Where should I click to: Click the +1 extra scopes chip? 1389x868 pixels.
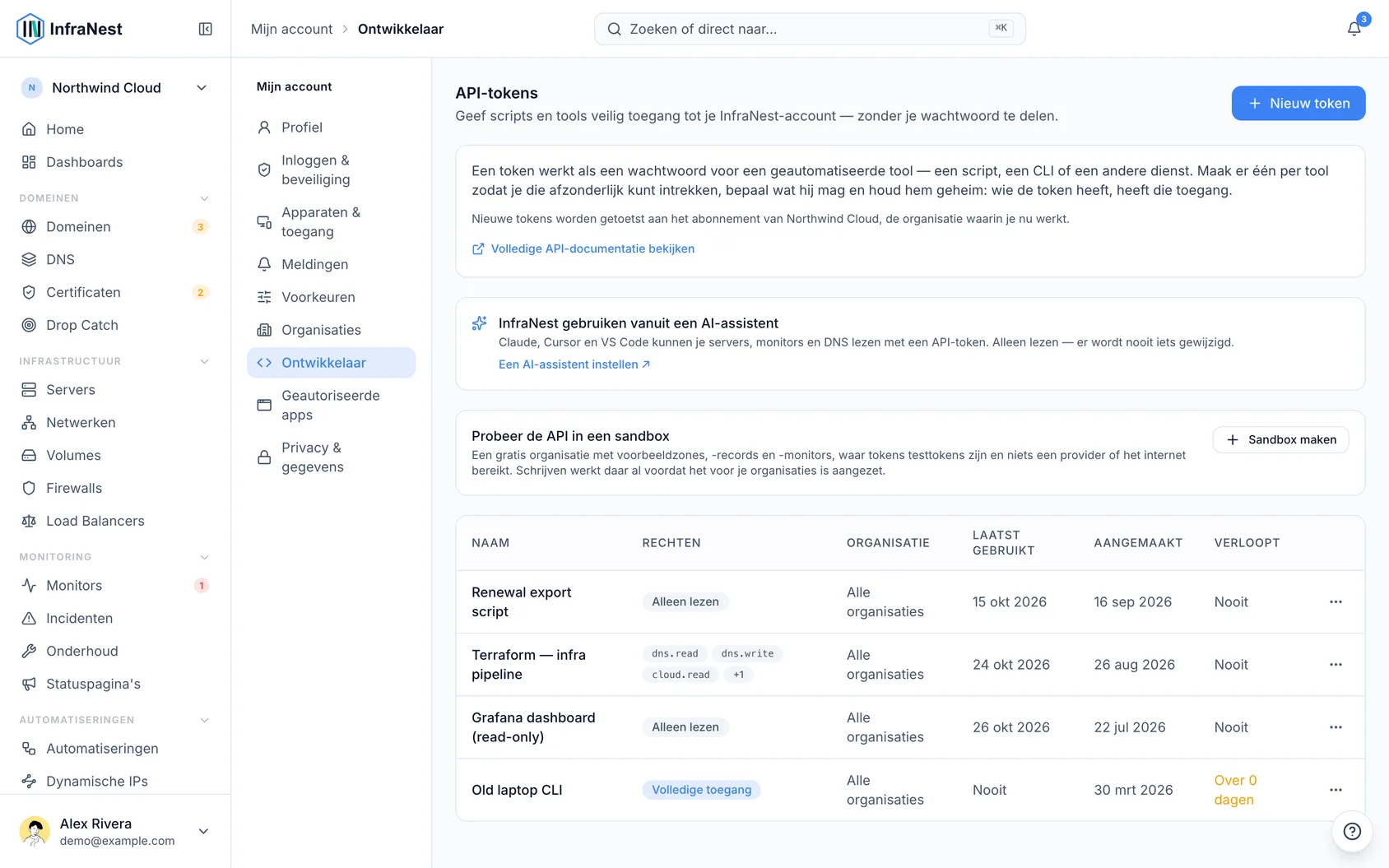pyautogui.click(x=739, y=675)
